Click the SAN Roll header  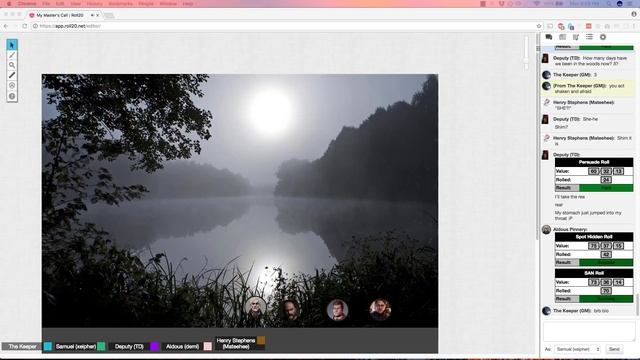pyautogui.click(x=594, y=273)
